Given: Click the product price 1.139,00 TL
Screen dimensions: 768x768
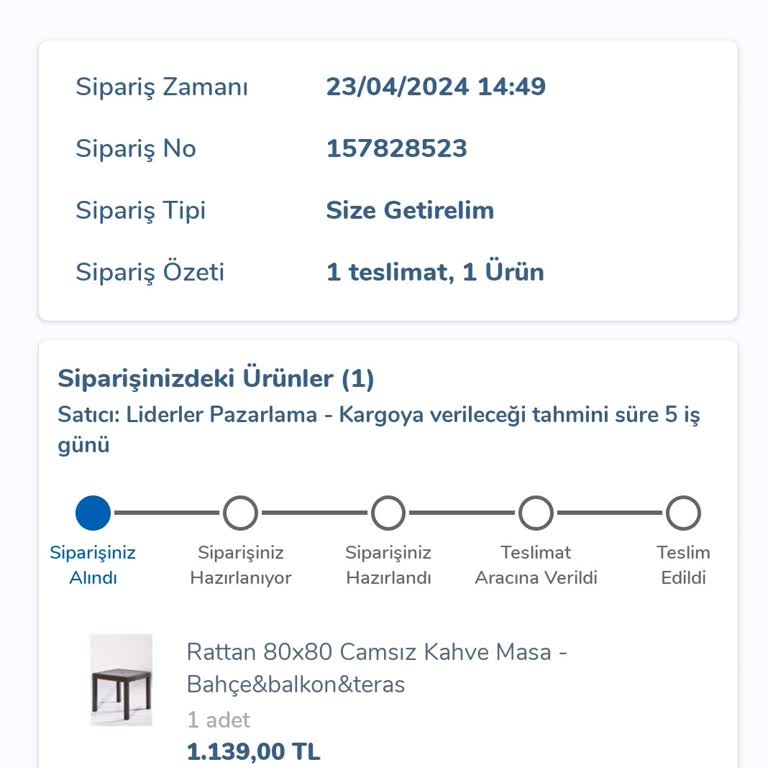Looking at the screenshot, I should [x=253, y=752].
